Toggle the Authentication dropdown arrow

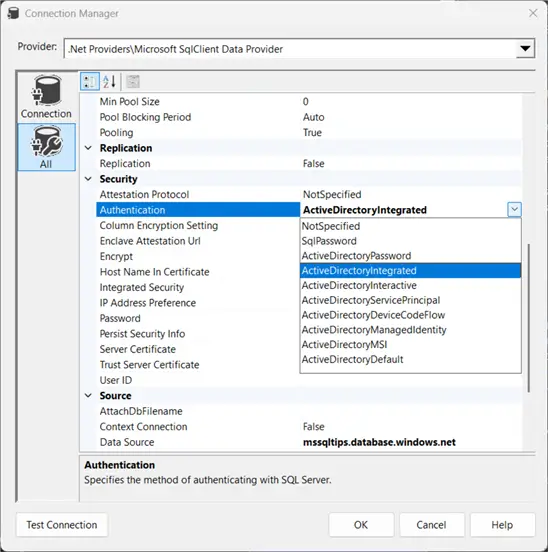[514, 210]
